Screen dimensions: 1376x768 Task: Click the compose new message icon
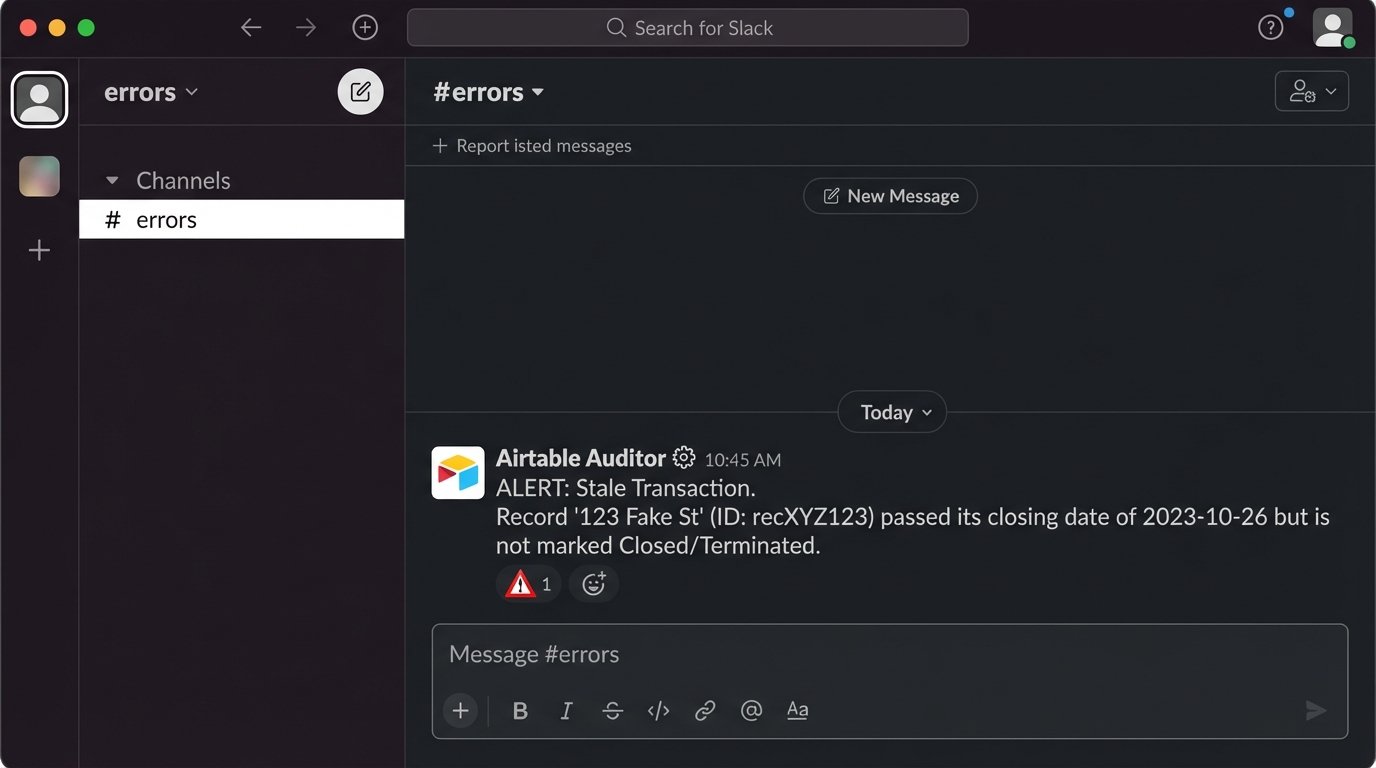pos(360,92)
